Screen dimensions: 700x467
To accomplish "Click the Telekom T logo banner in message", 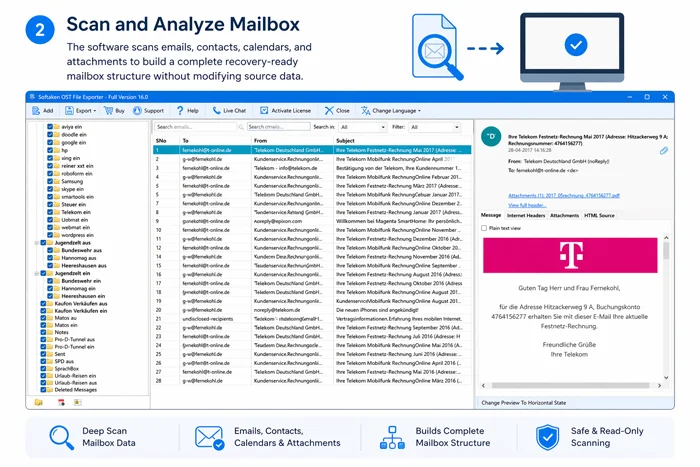I will click(x=570, y=255).
